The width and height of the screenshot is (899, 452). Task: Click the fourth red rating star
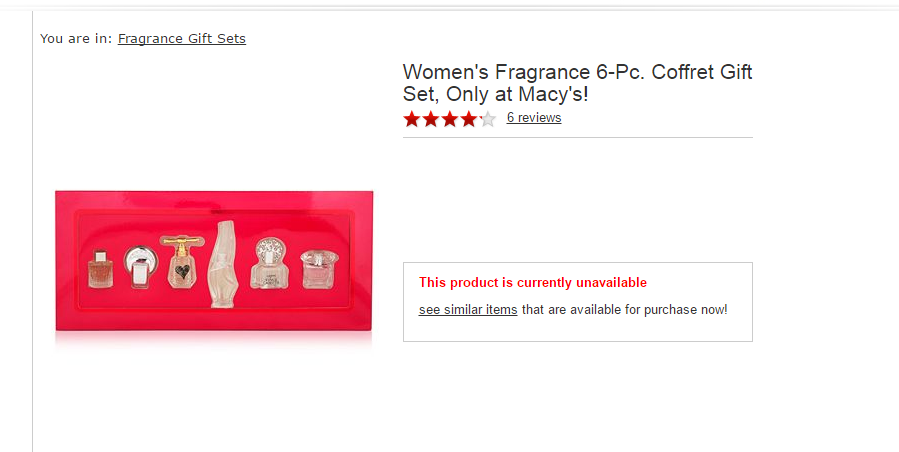click(x=468, y=119)
